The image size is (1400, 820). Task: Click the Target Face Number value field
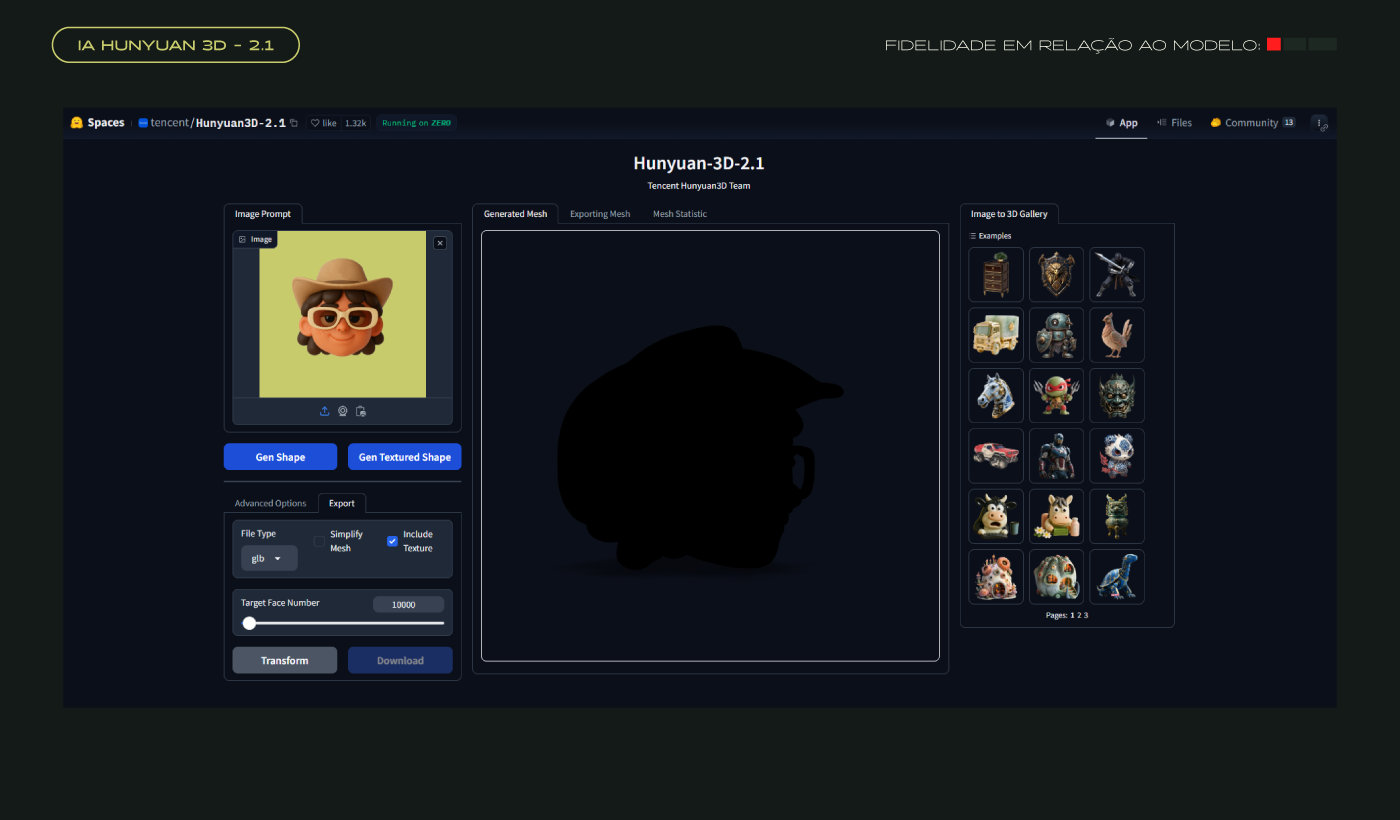[x=408, y=605]
